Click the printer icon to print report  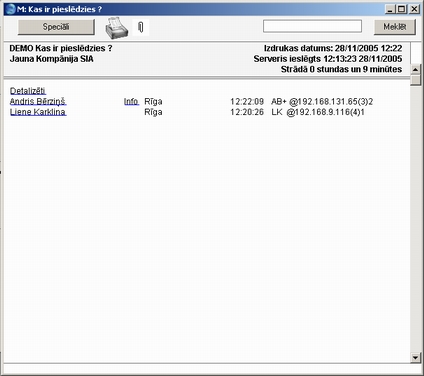click(x=117, y=28)
